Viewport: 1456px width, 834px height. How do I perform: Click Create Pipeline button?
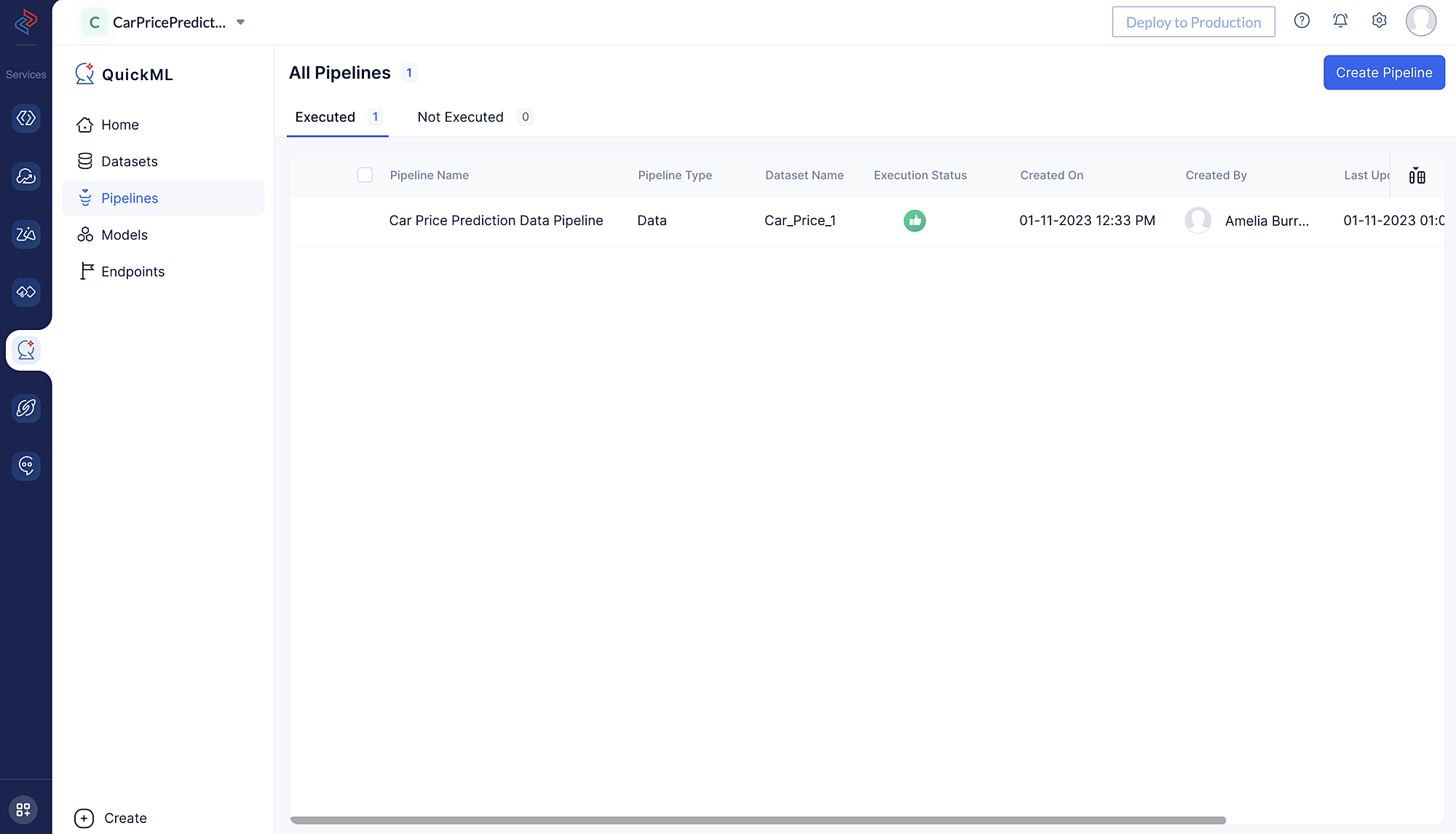pos(1384,71)
